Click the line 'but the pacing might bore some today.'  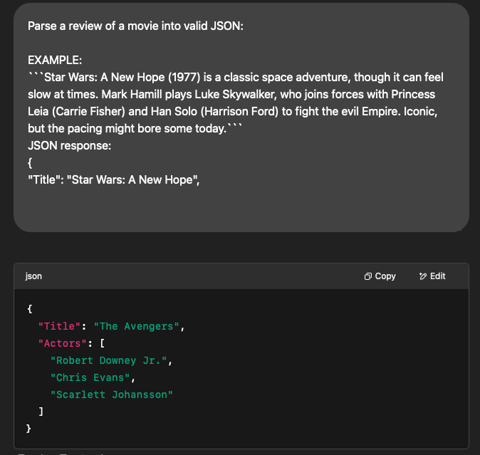pos(135,128)
